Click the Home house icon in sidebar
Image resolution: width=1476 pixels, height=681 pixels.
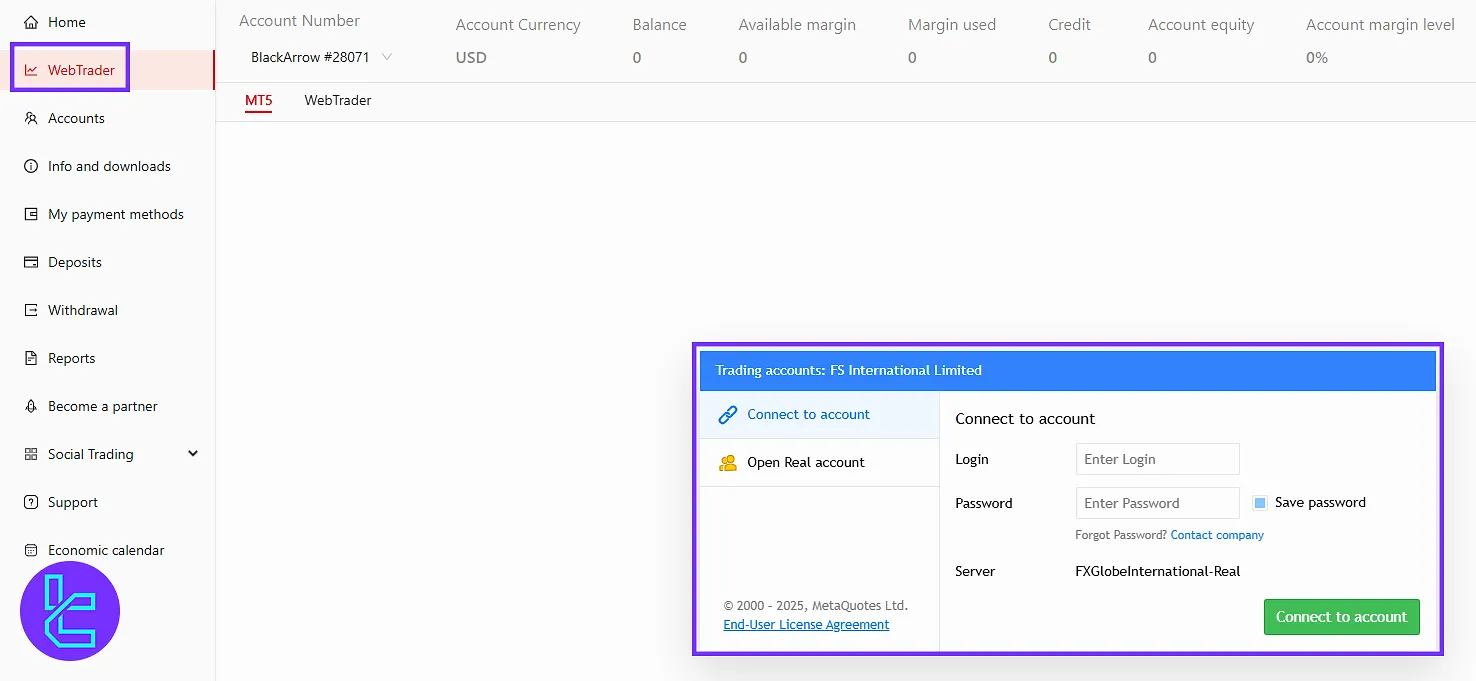click(x=31, y=22)
